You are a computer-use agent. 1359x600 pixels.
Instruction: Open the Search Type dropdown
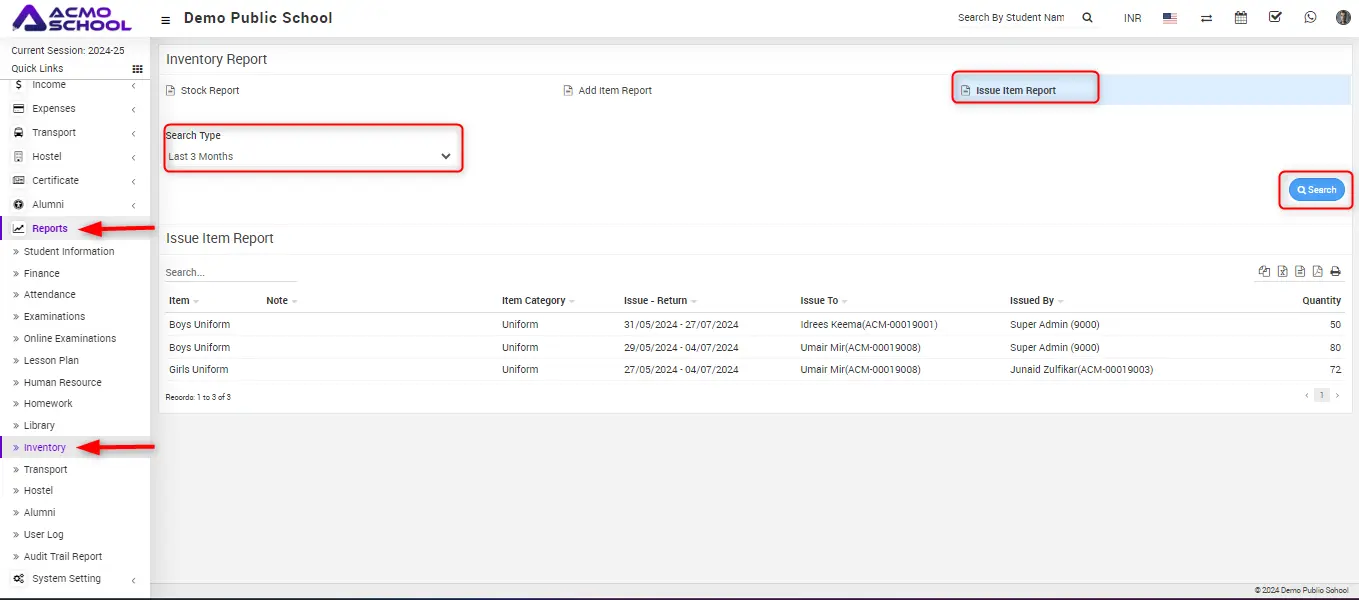310,156
